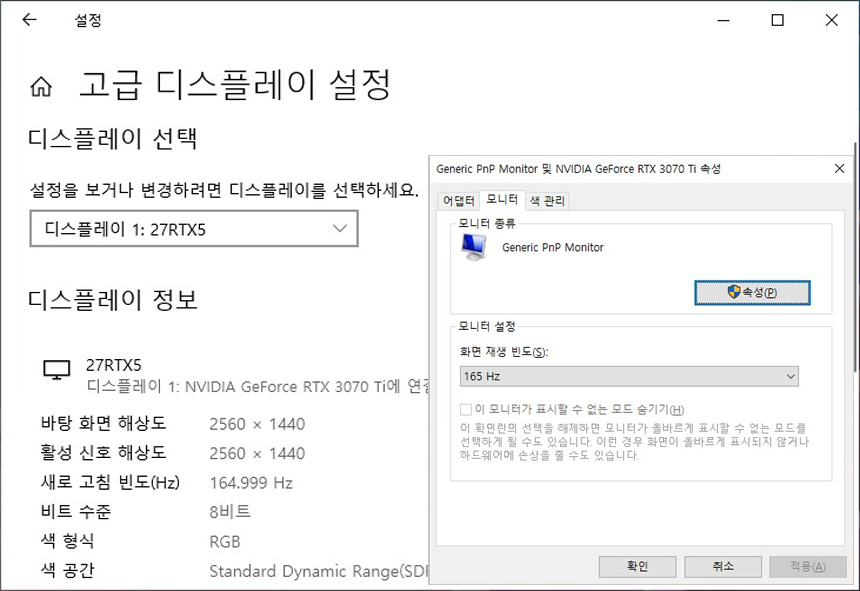Minimize the 설정 window

[722, 20]
